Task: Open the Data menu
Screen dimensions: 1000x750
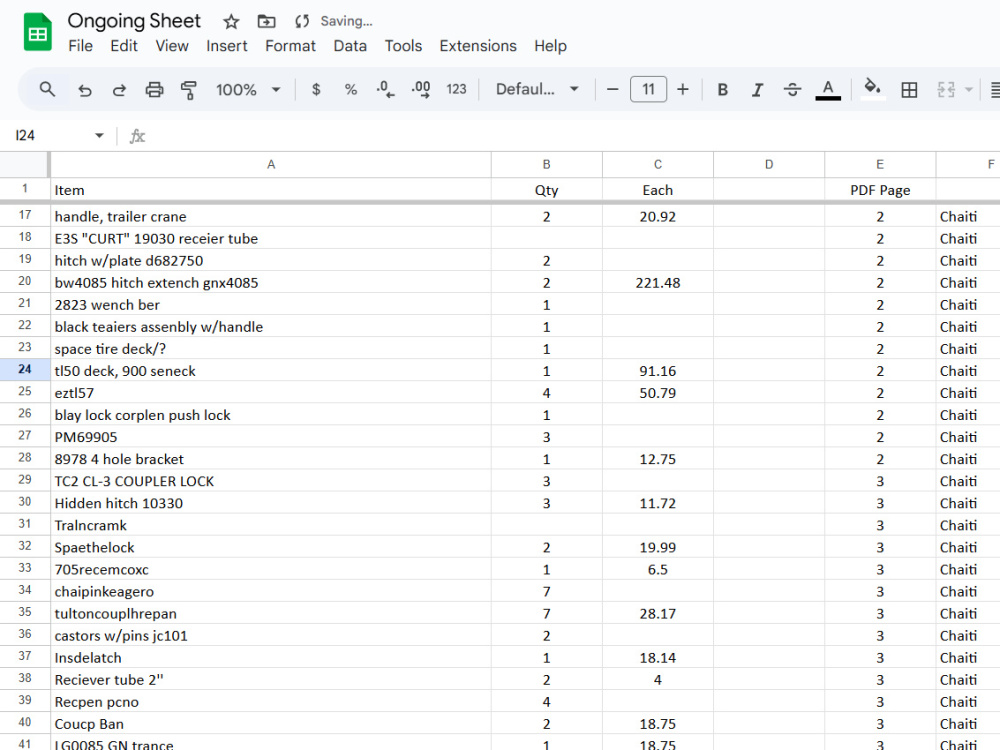Action: [350, 46]
